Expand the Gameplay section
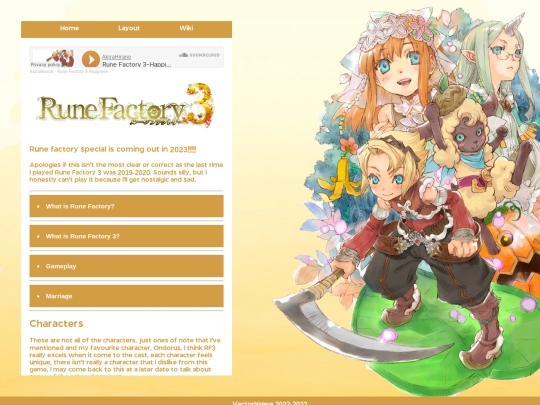This screenshot has height=405, width=540. tap(126, 266)
